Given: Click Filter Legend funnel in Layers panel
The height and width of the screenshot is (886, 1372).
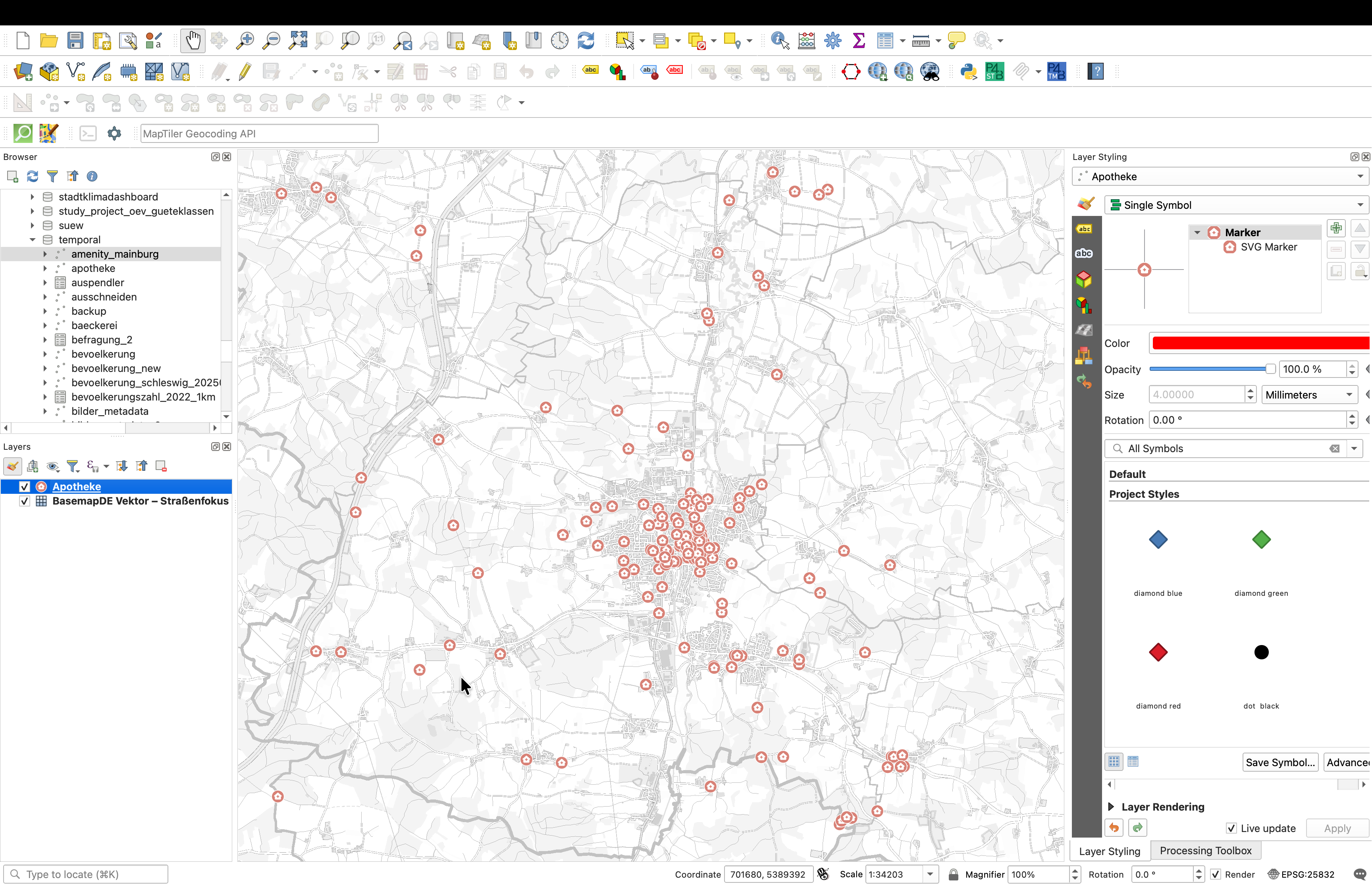Looking at the screenshot, I should [73, 466].
